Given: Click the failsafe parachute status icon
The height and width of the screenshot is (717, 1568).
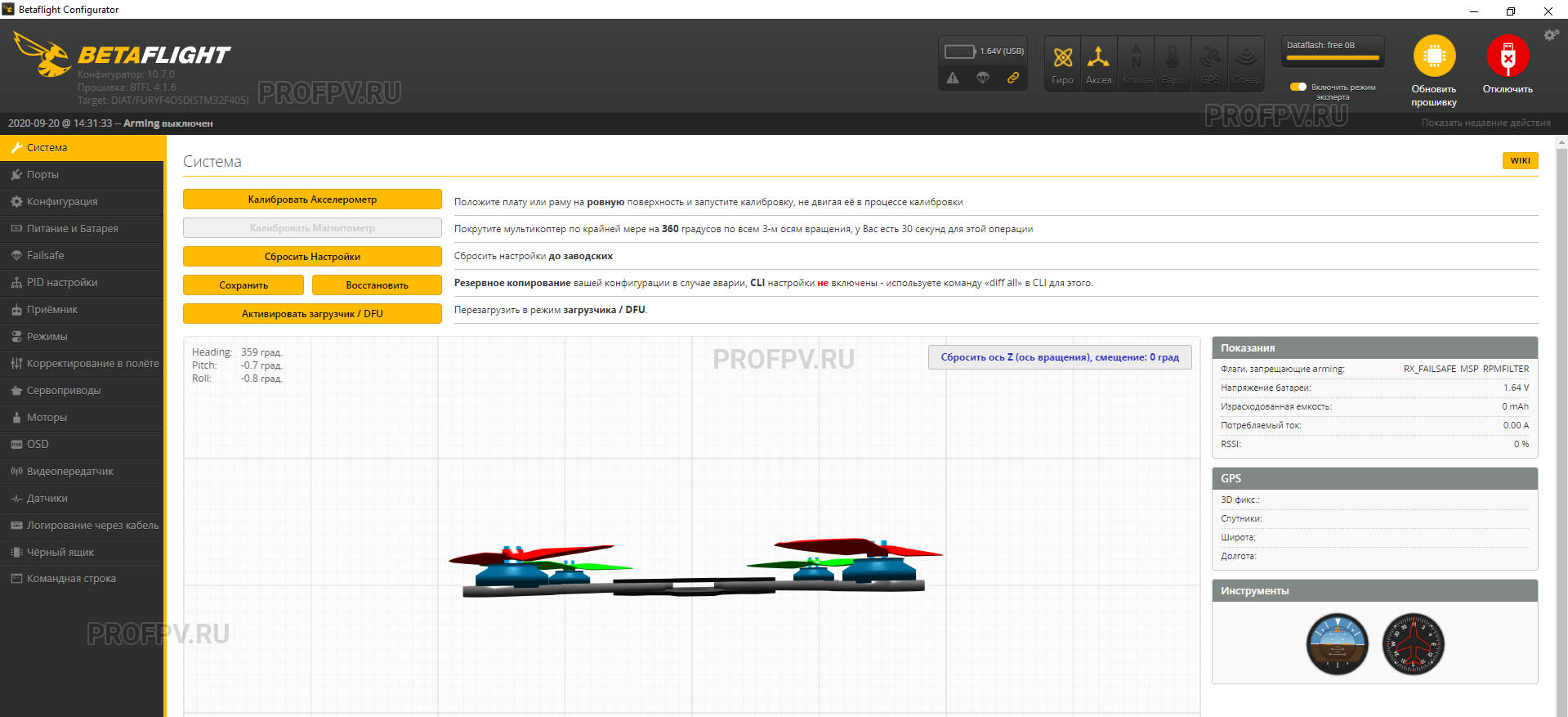Looking at the screenshot, I should coord(983,78).
